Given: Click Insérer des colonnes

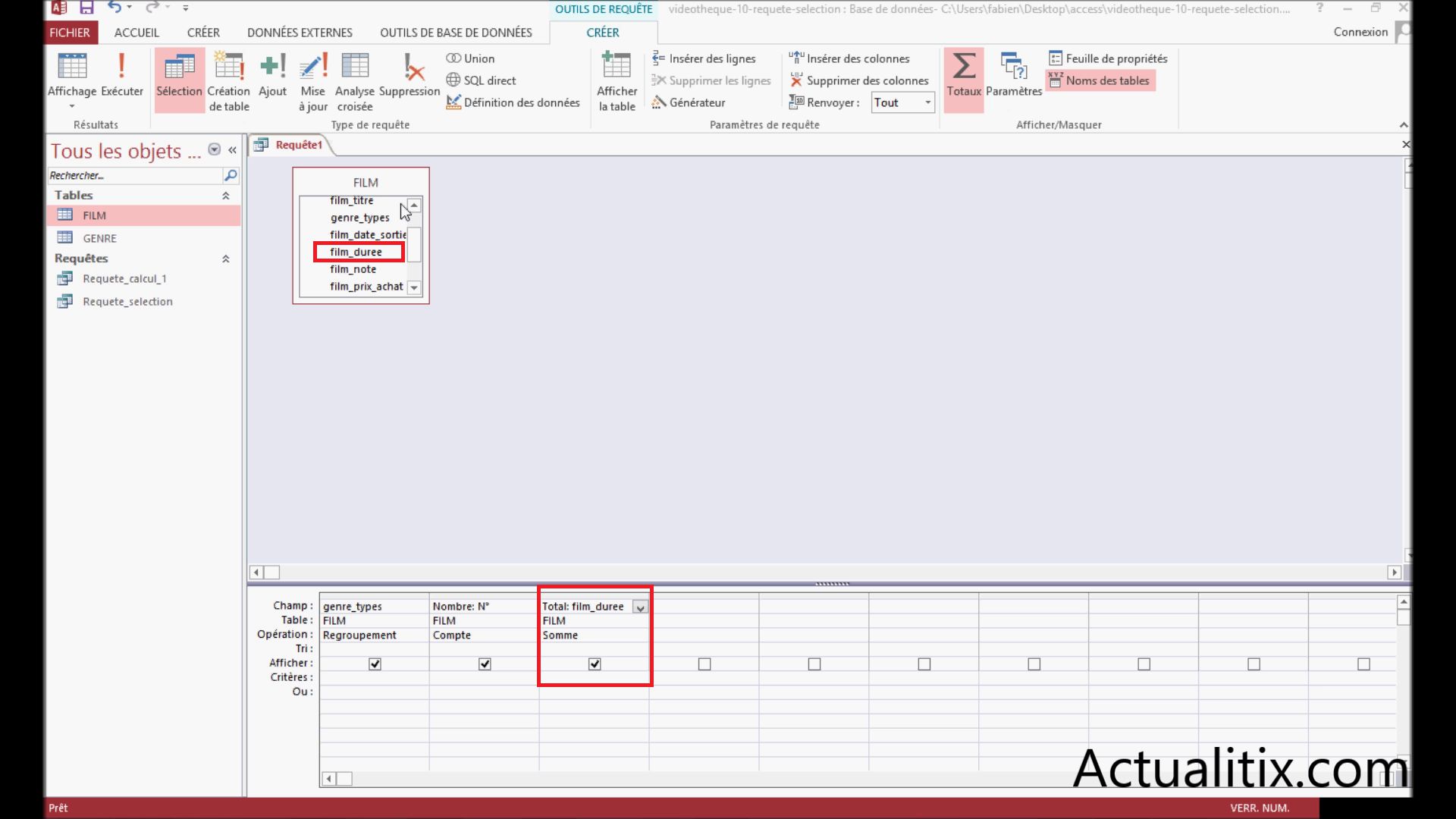Looking at the screenshot, I should coord(849,58).
